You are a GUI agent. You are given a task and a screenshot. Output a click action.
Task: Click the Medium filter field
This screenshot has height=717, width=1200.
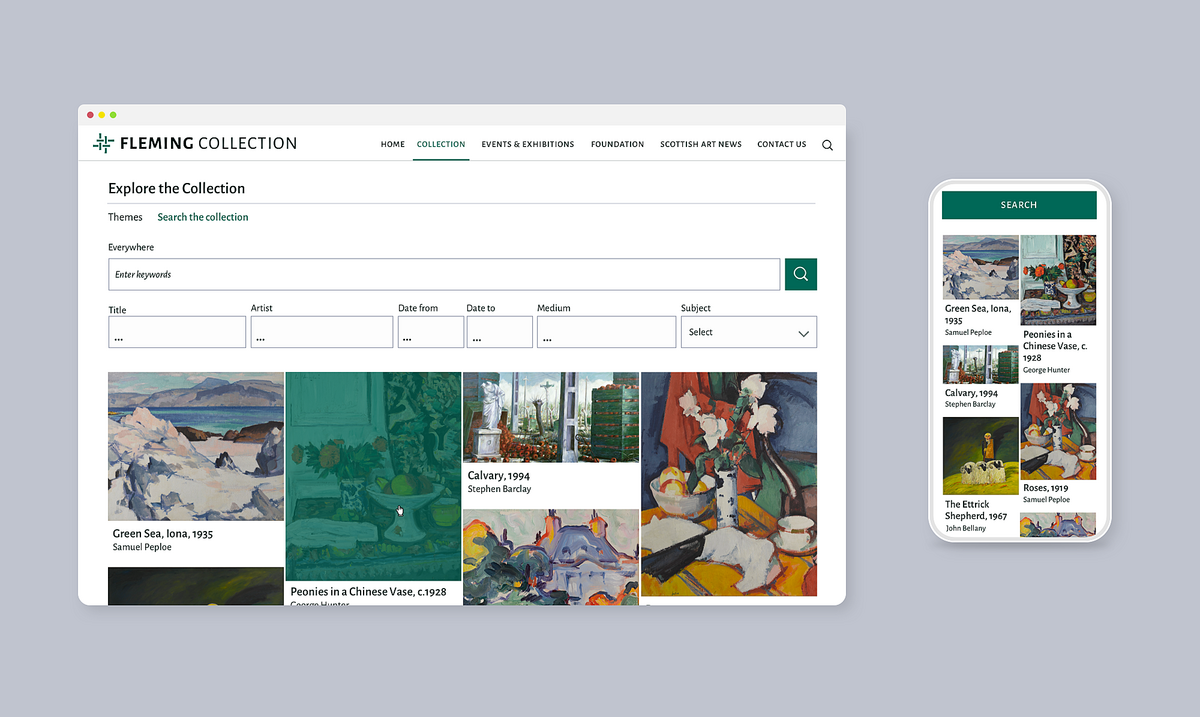pyautogui.click(x=606, y=332)
